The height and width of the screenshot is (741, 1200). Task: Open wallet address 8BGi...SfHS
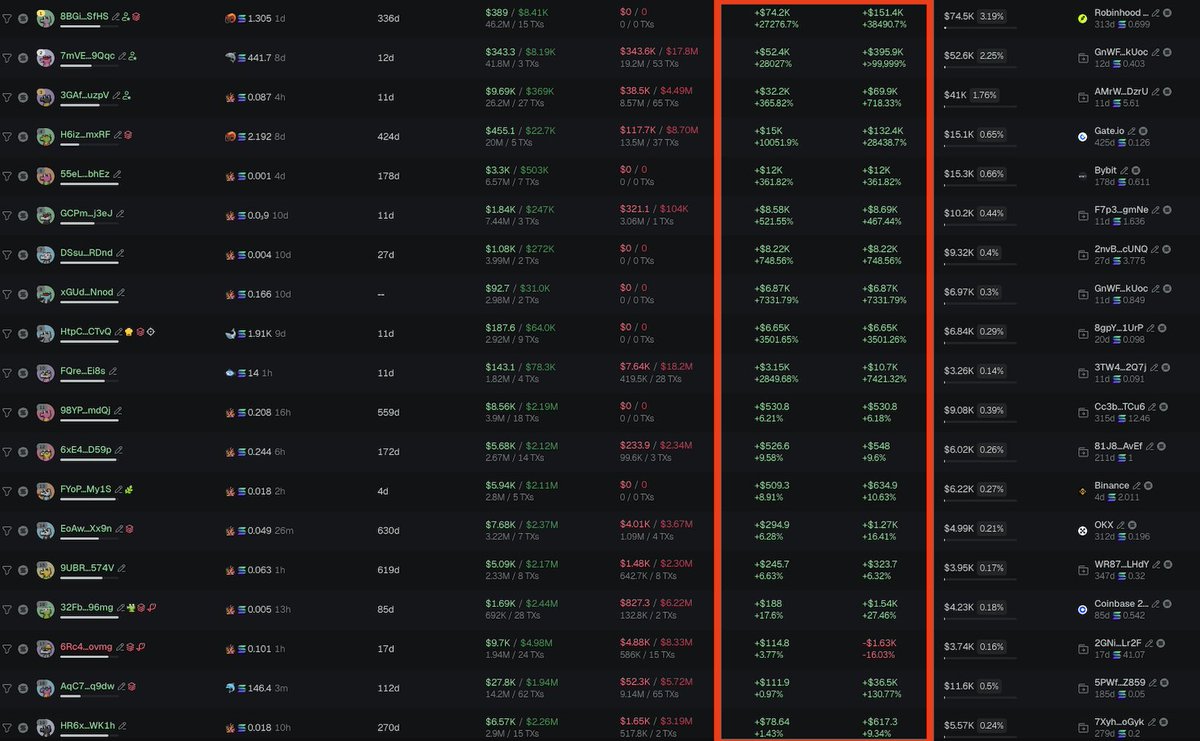(84, 16)
